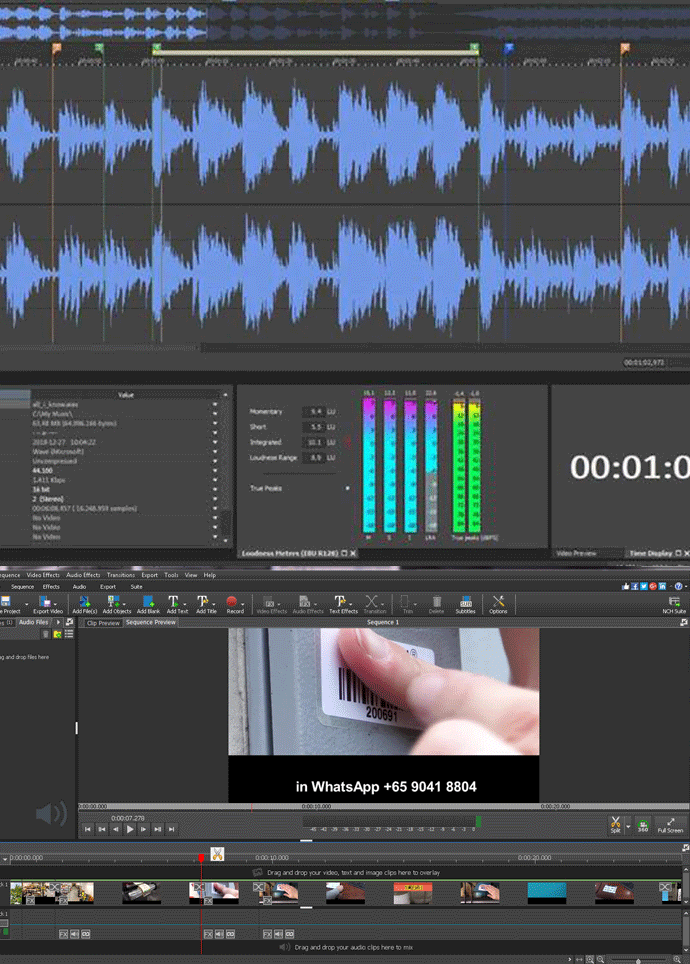The height and width of the screenshot is (964, 690).
Task: Expand dropdown next to 16 bit value
Action: click(x=215, y=489)
